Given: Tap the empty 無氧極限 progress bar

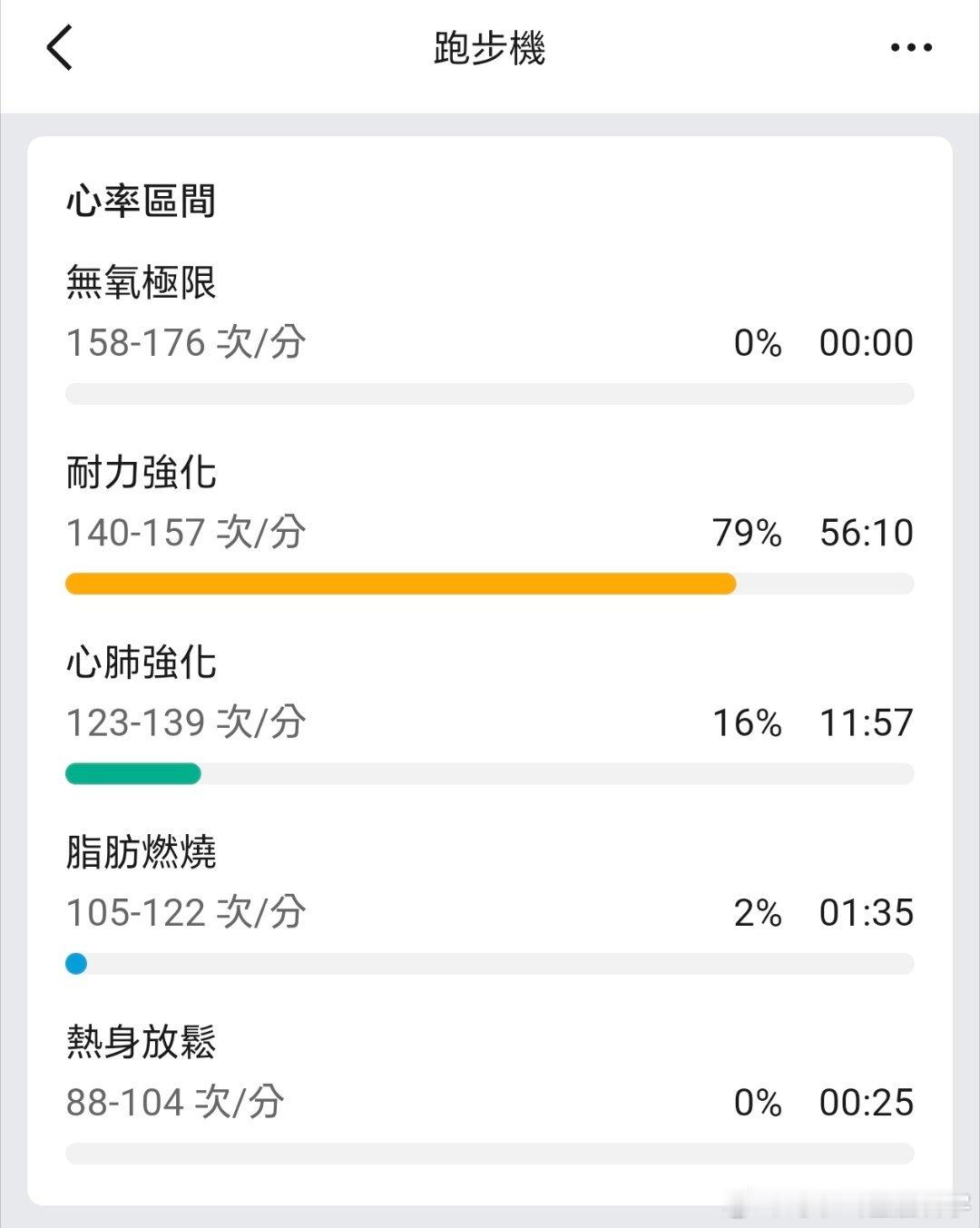Looking at the screenshot, I should (x=490, y=394).
